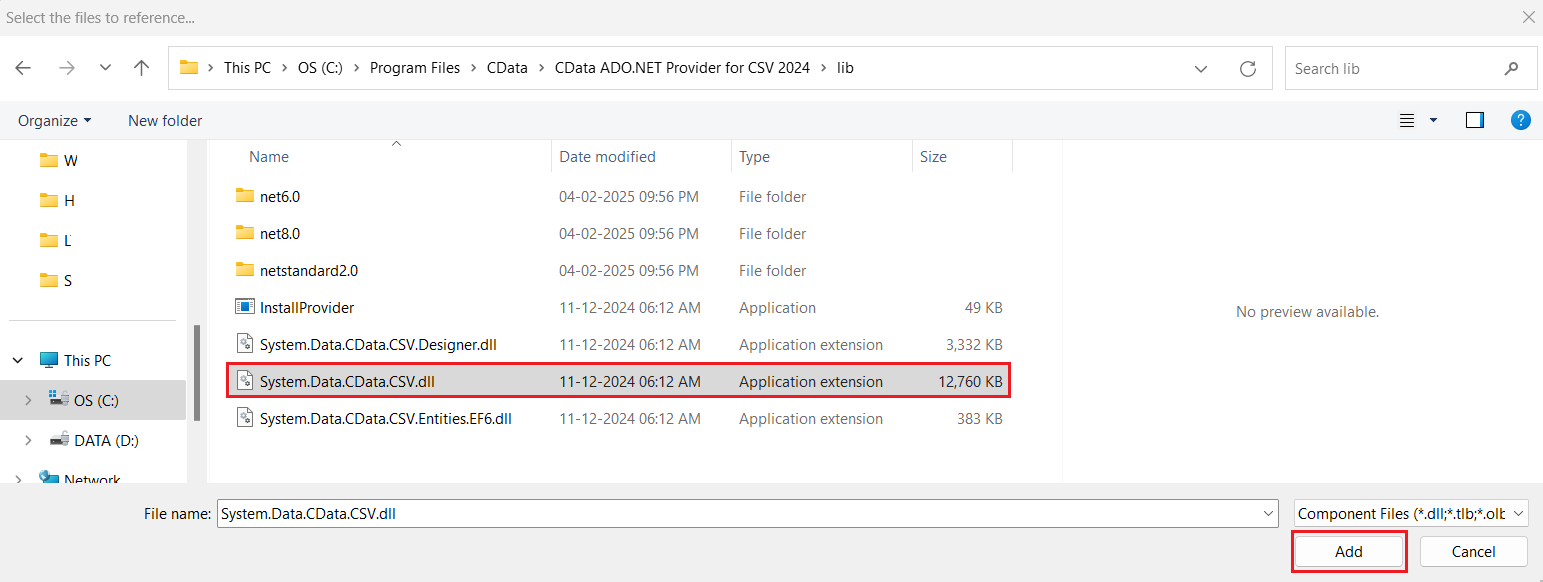Open the Help question mark icon
Screen dimensions: 1543x582
tap(1520, 120)
